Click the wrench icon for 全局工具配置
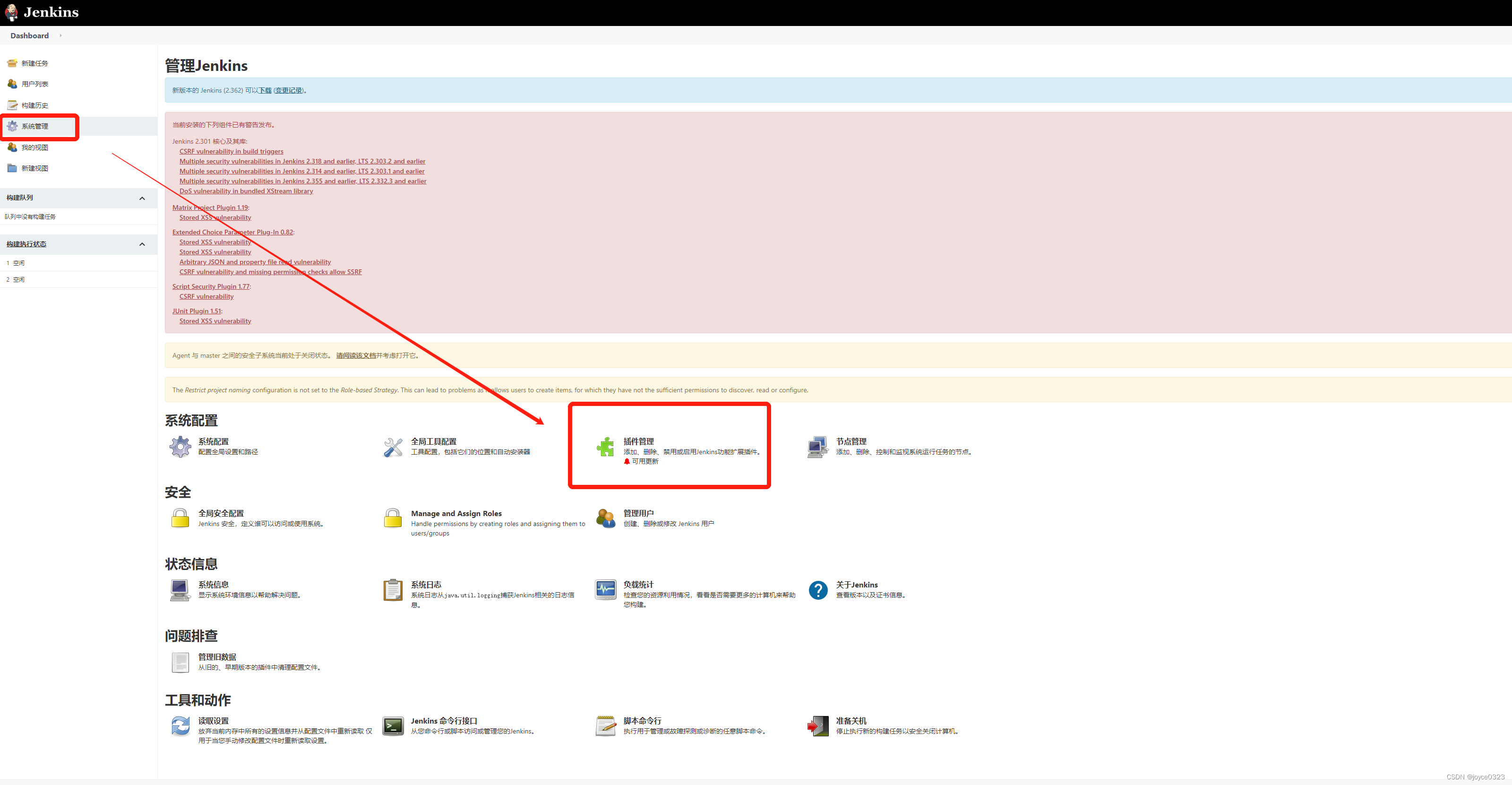This screenshot has height=785, width=1512. tap(393, 447)
